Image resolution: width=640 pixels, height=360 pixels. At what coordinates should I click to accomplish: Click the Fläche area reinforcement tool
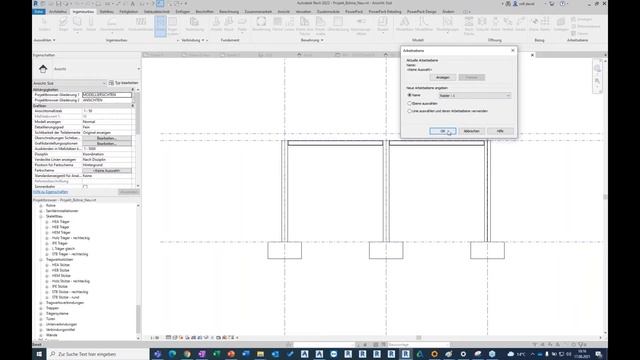tap(278, 24)
